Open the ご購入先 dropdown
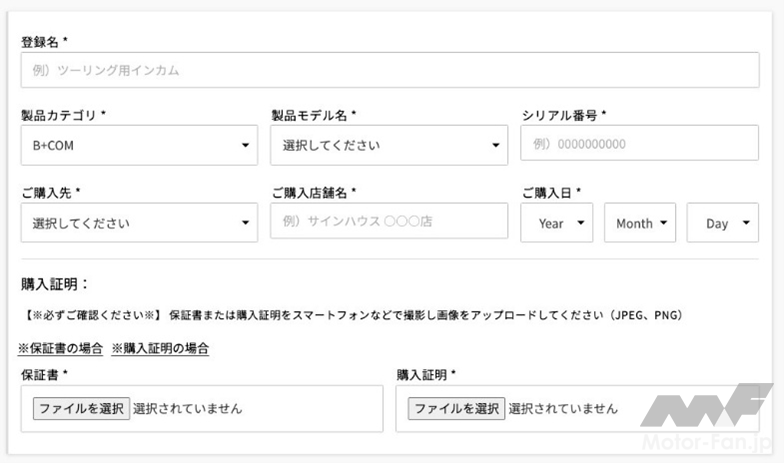 pyautogui.click(x=139, y=223)
